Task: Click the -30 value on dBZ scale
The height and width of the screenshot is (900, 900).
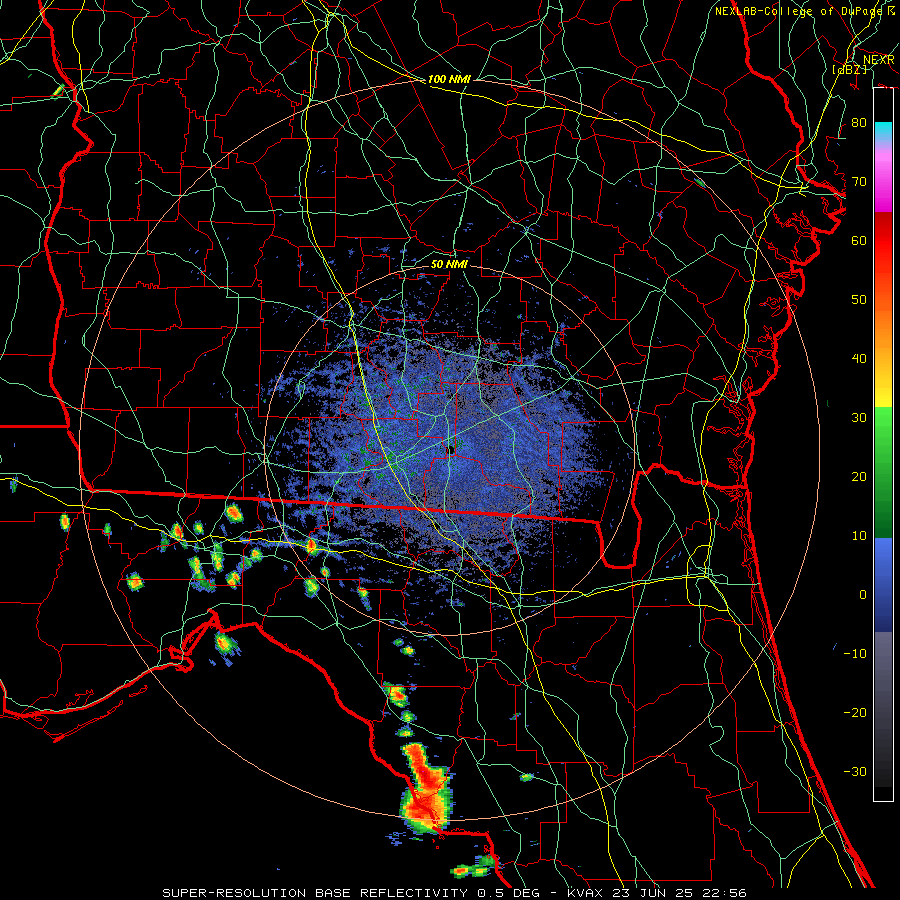Action: click(855, 771)
